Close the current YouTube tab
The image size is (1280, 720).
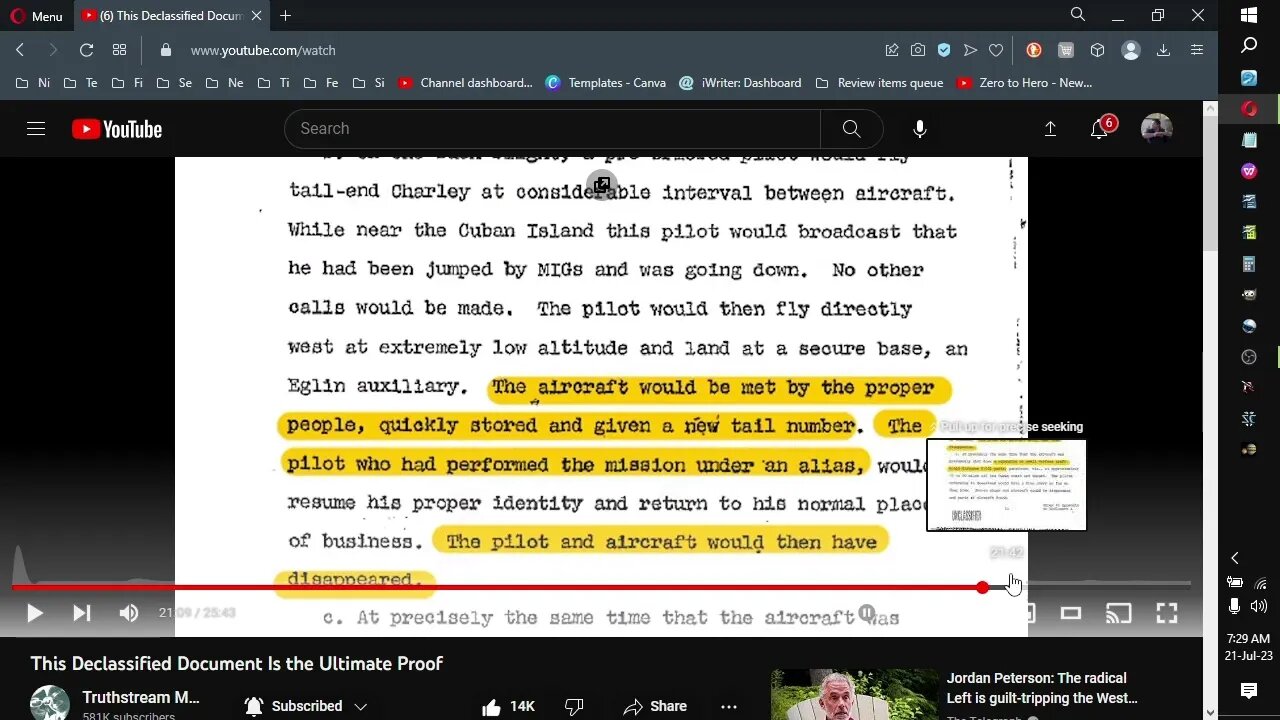pyautogui.click(x=257, y=16)
